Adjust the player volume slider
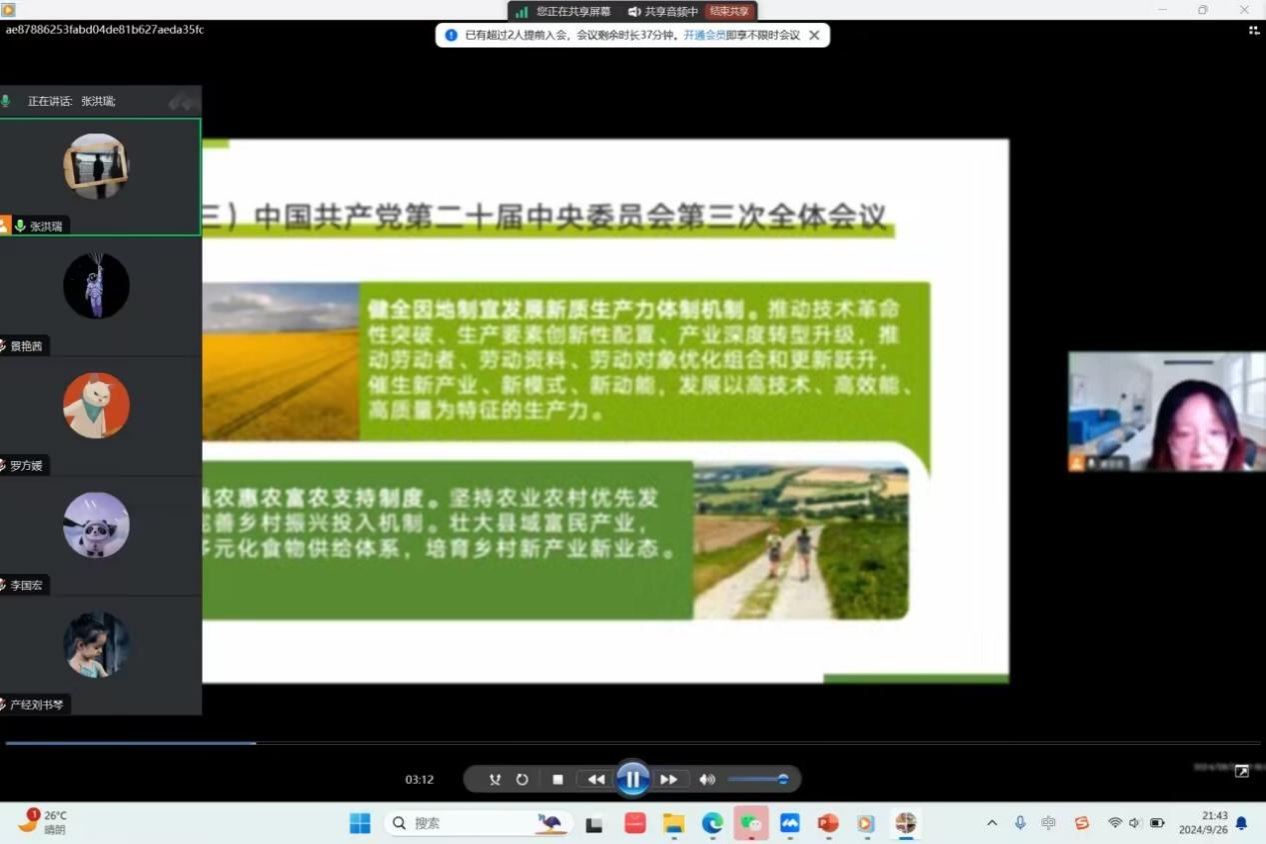 [757, 779]
